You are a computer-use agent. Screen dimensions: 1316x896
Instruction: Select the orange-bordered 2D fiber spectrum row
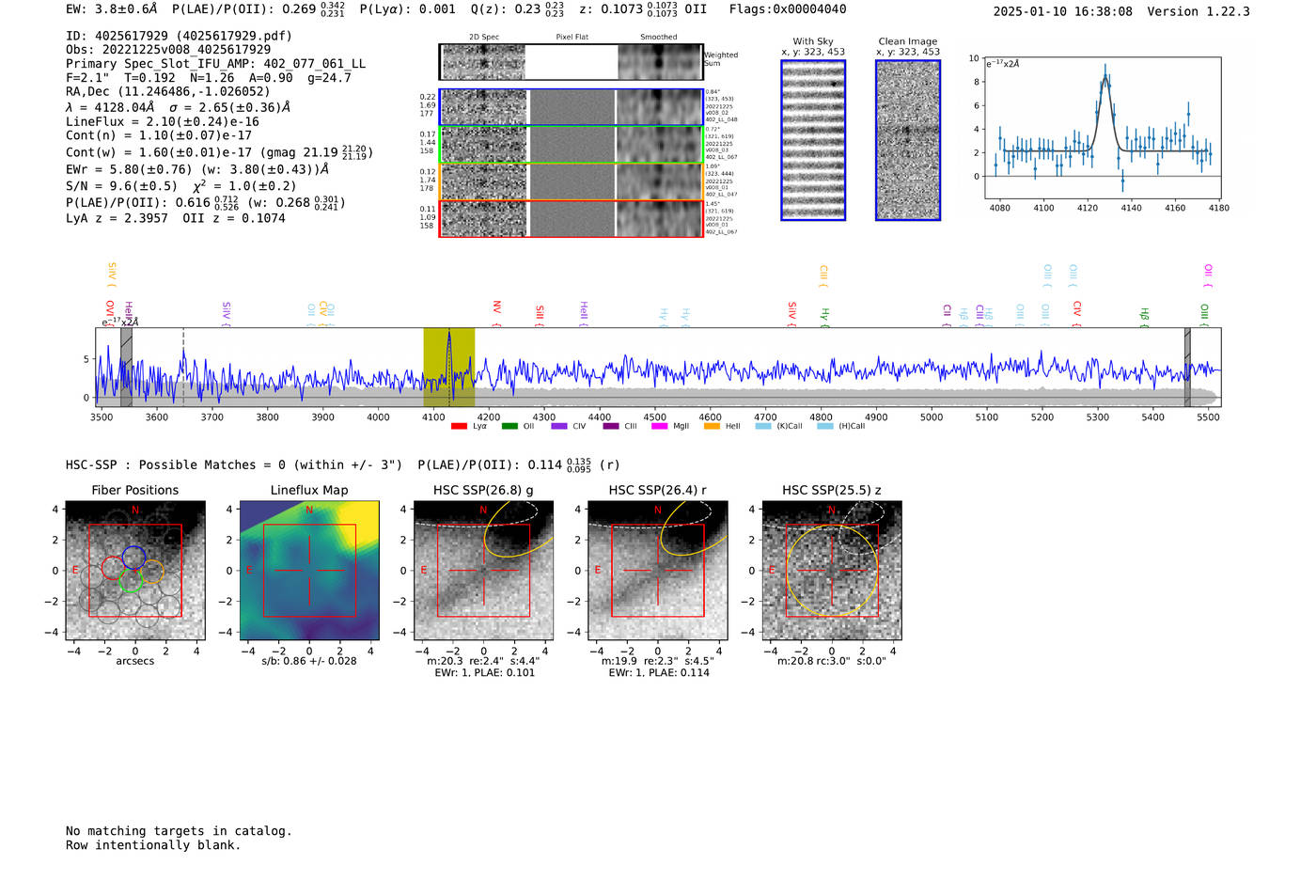[571, 181]
